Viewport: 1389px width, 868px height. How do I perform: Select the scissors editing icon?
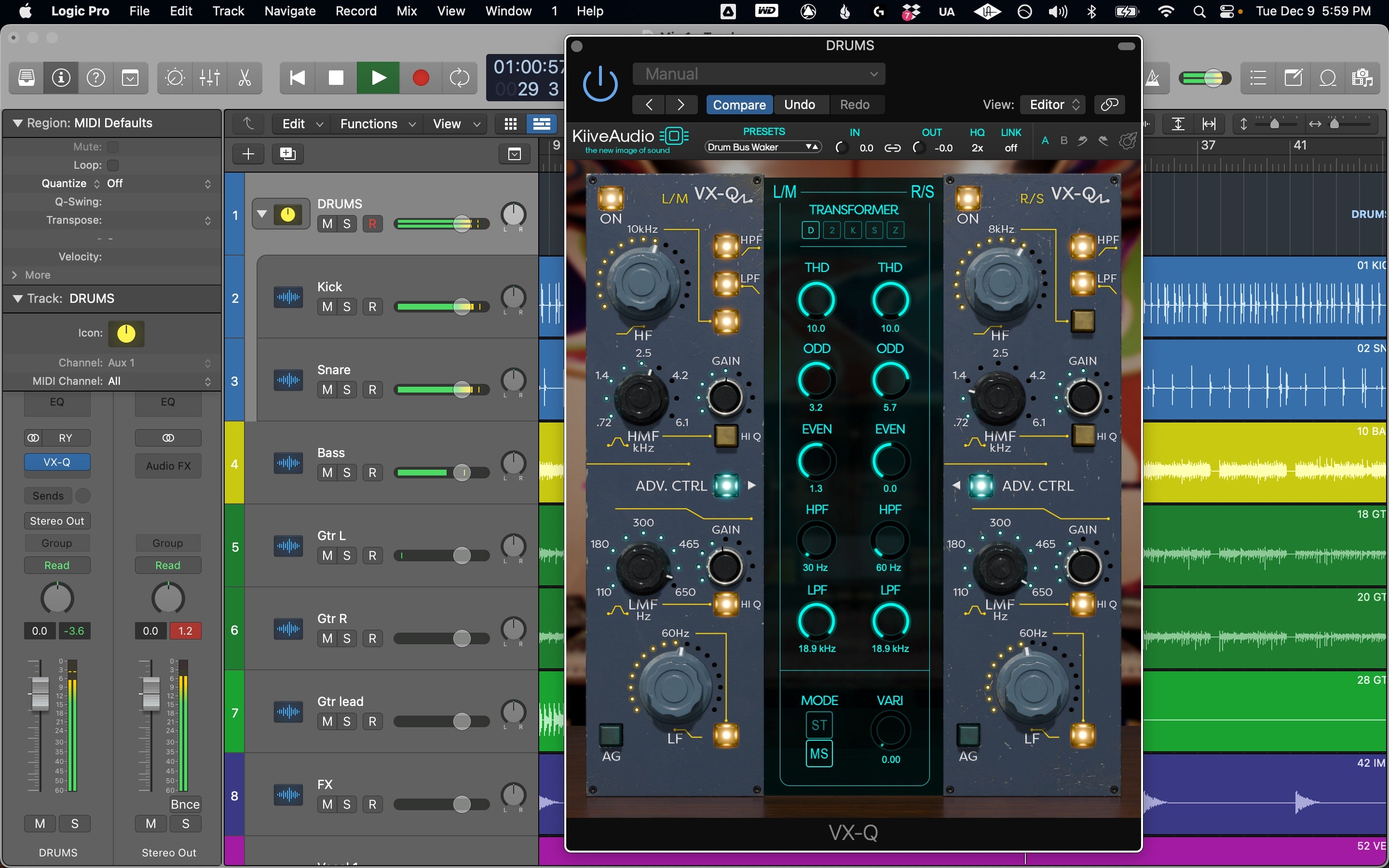point(245,78)
